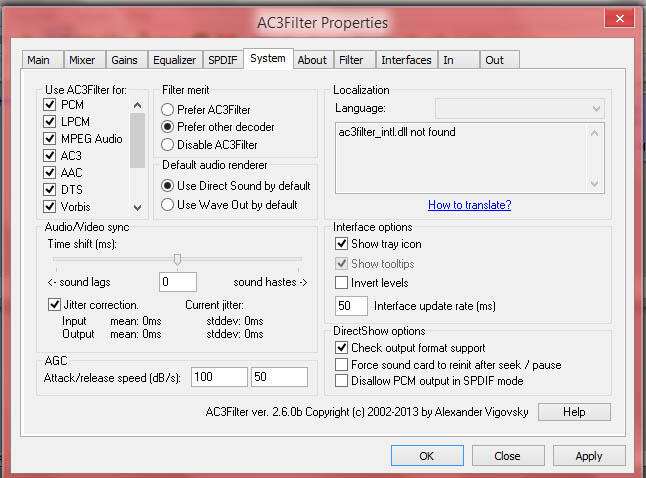Click the localization box down arrow

click(x=595, y=183)
